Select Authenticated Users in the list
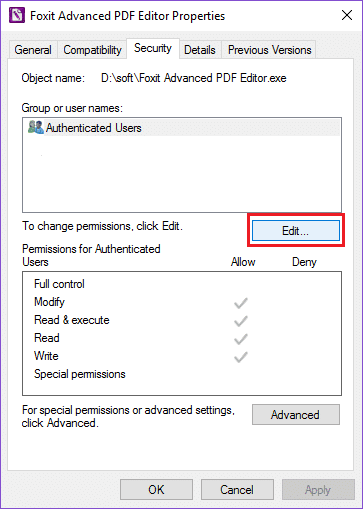The width and height of the screenshot is (363, 509). [x=182, y=128]
